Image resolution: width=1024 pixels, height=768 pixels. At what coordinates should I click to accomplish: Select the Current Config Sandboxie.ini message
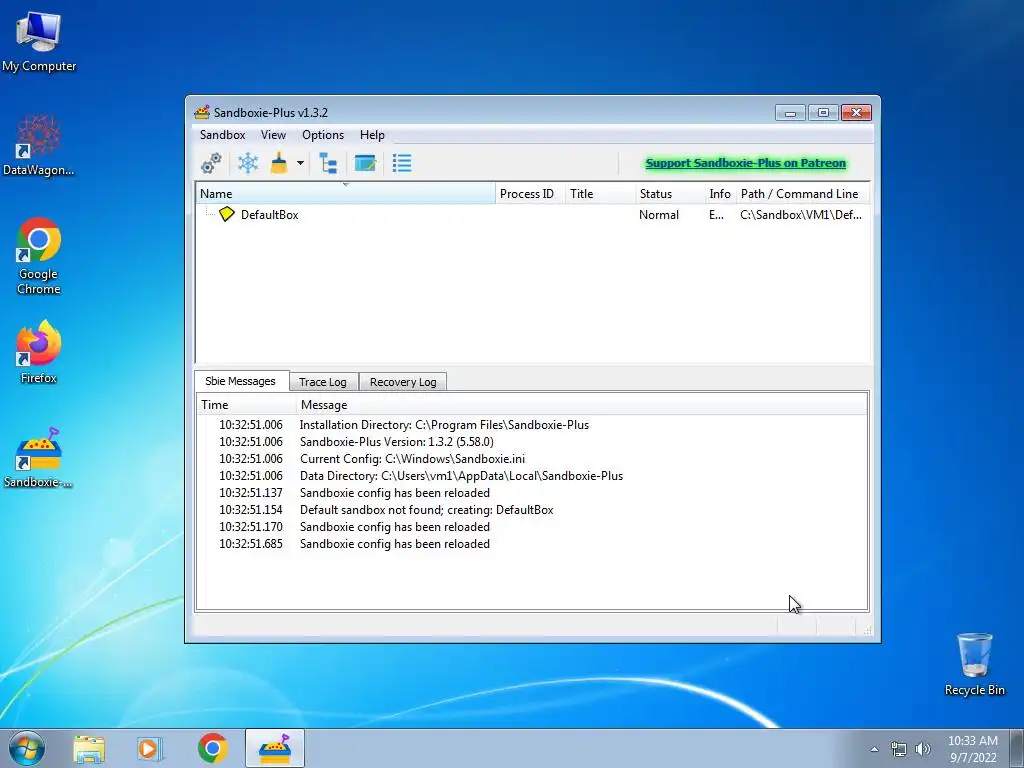532,459
